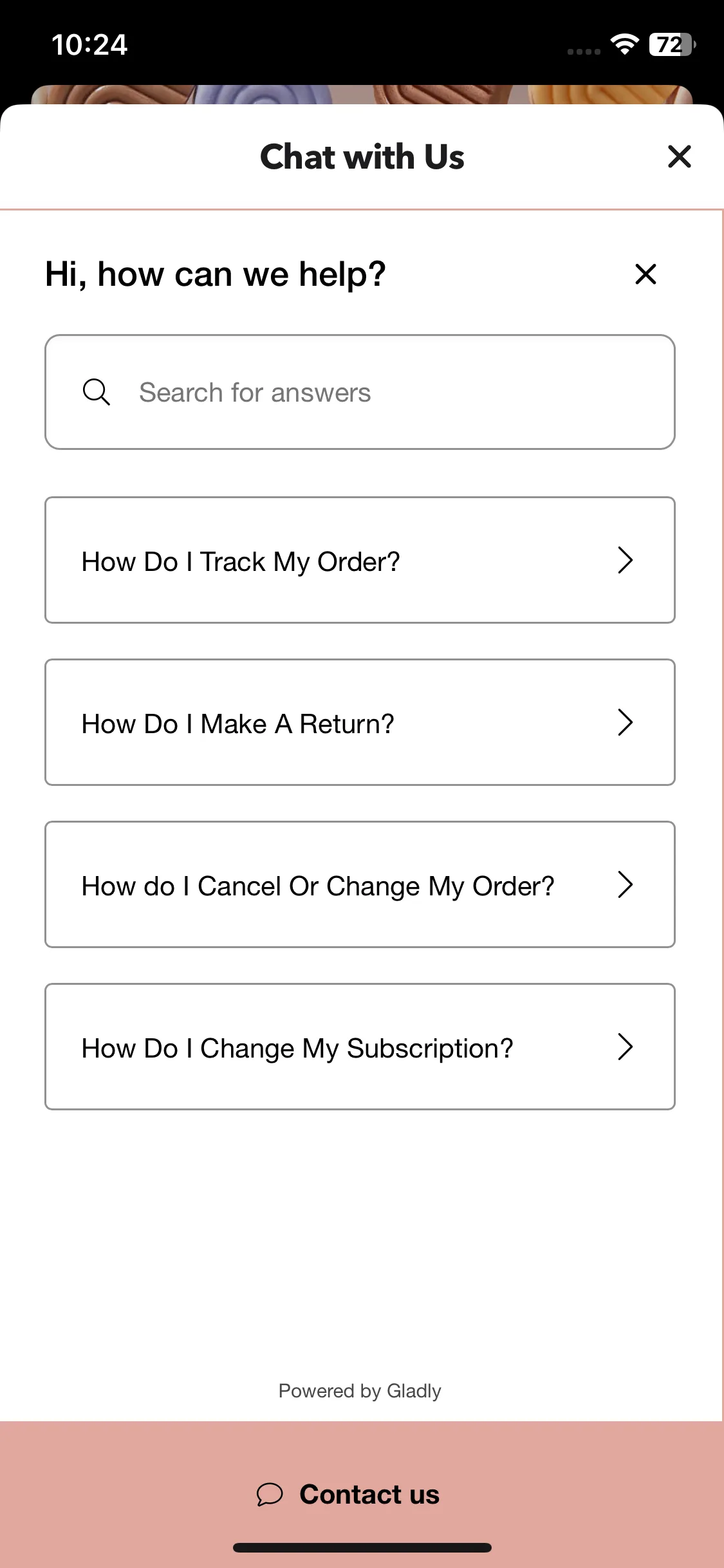Open How Do I Make A Return
The width and height of the screenshot is (724, 1568).
[x=360, y=722]
